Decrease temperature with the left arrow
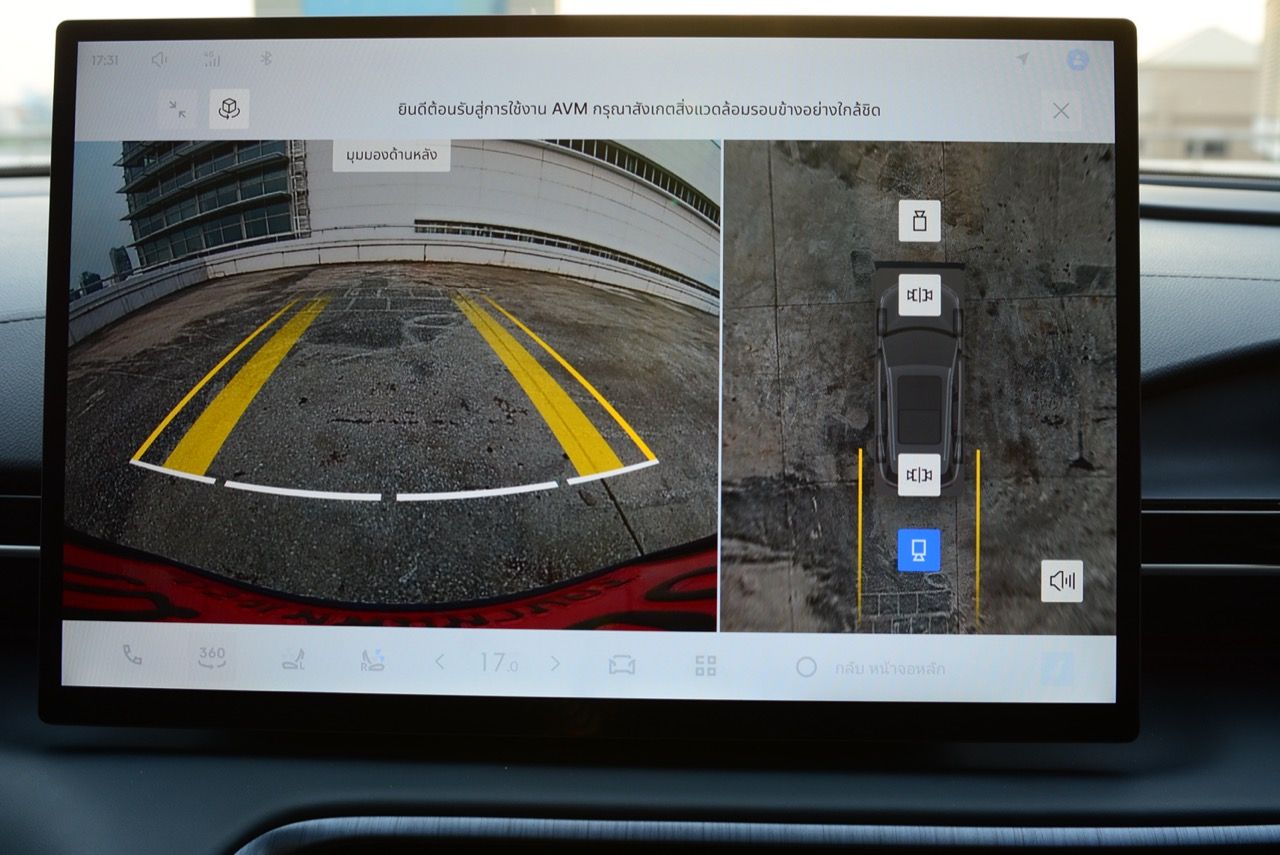The width and height of the screenshot is (1280, 855). (439, 662)
